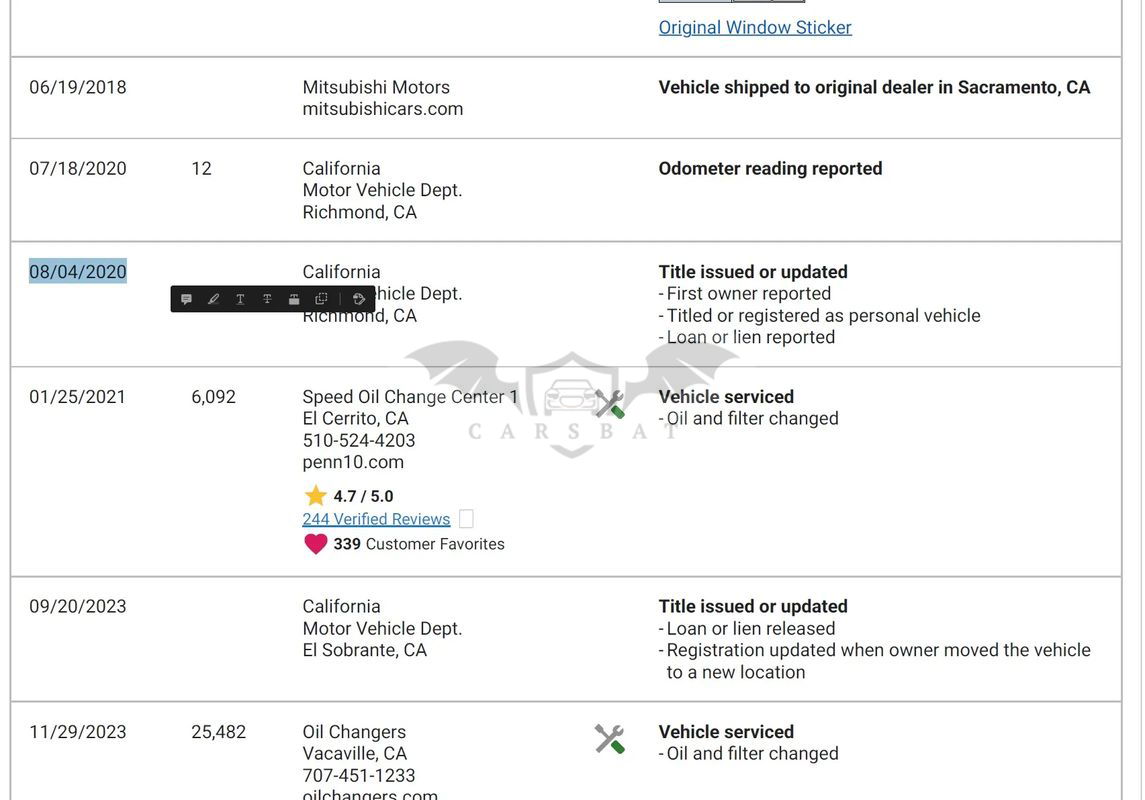This screenshot has width=1145, height=800.
Task: Click the Oil Changers phone number 707-451-1233
Action: (x=359, y=775)
